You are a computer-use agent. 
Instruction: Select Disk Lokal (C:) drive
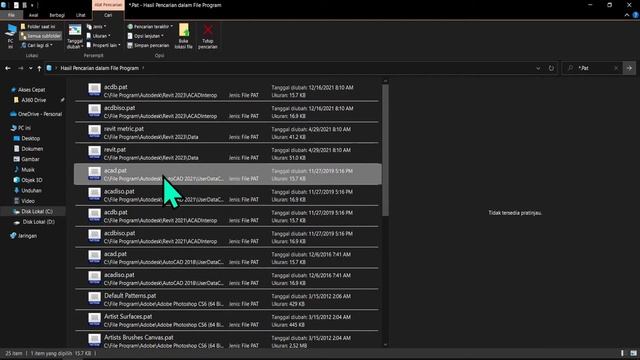point(33,211)
